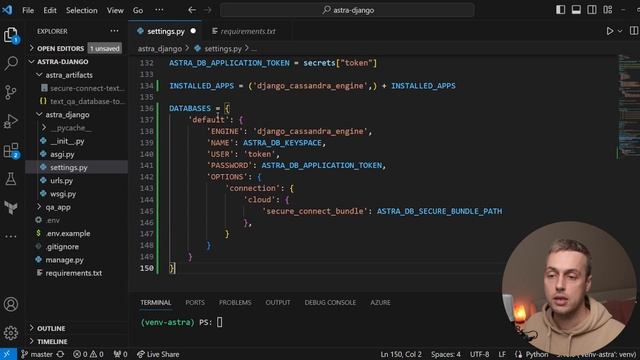The image size is (640, 360).
Task: Switch to the Output panel tab
Action: [x=278, y=302]
